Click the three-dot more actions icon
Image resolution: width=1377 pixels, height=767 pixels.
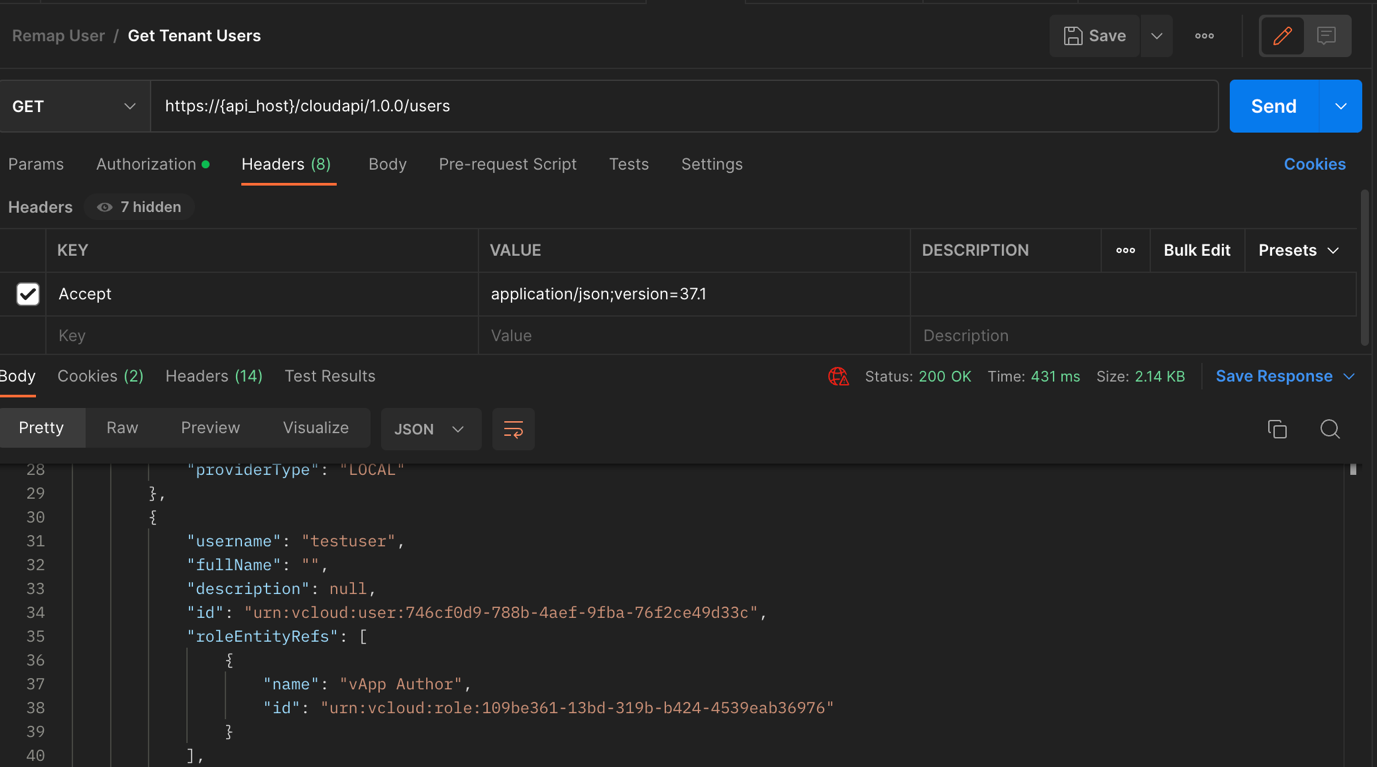tap(1204, 36)
